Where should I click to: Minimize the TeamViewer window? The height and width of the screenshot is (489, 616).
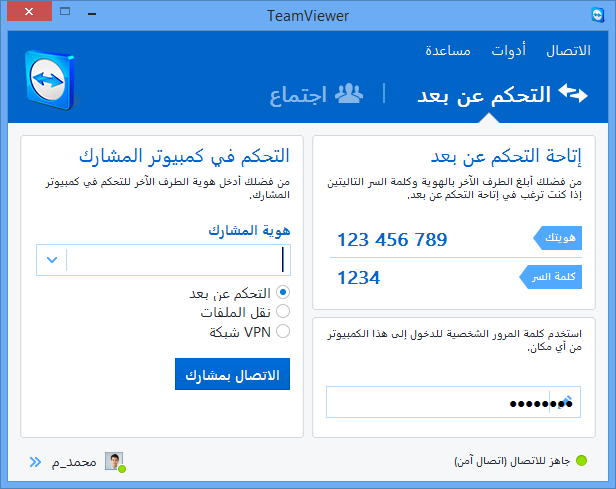(x=92, y=13)
